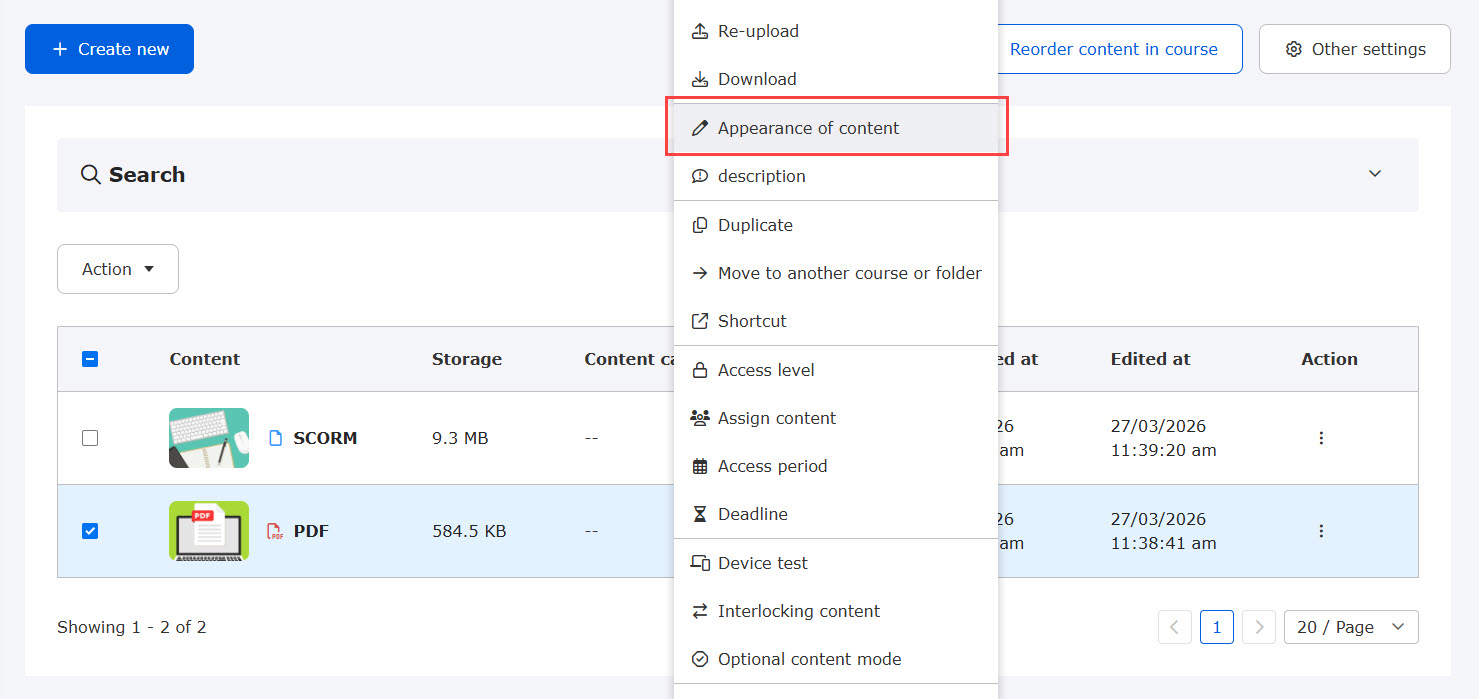Go to page 1 in pagination
Image resolution: width=1479 pixels, height=699 pixels.
[x=1216, y=627]
